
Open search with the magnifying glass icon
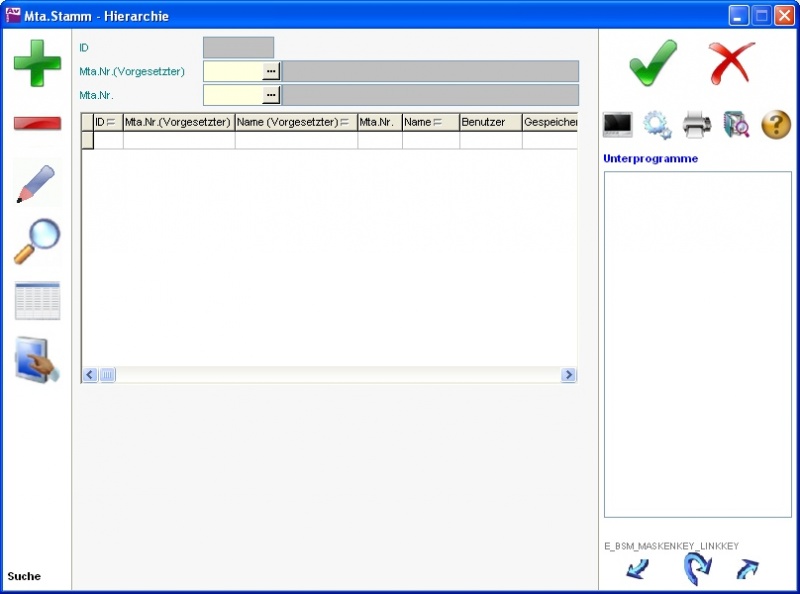click(37, 242)
